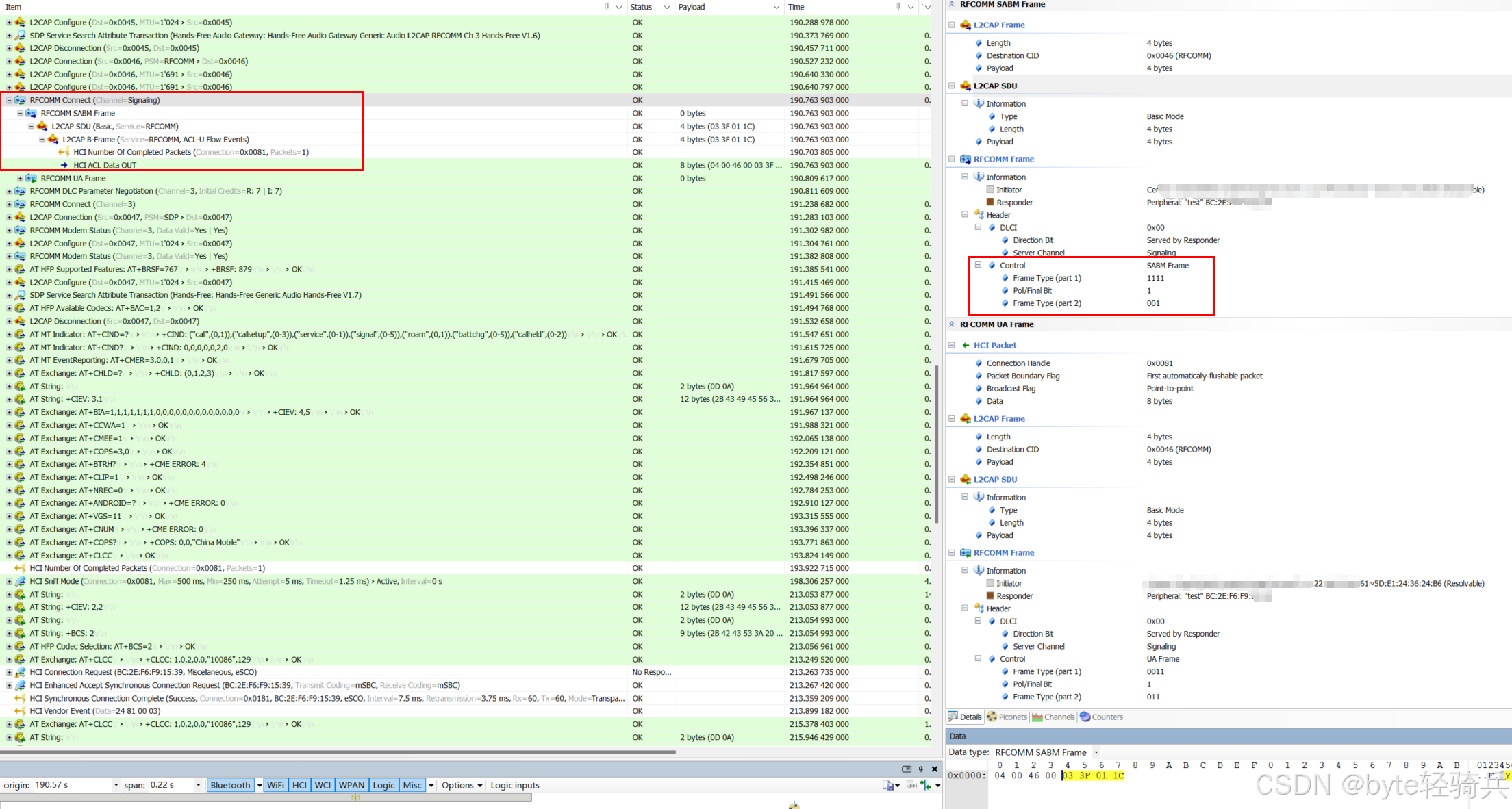Collapse the L2CAP Frame section in details
The height and width of the screenshot is (809, 1512).
(x=952, y=25)
